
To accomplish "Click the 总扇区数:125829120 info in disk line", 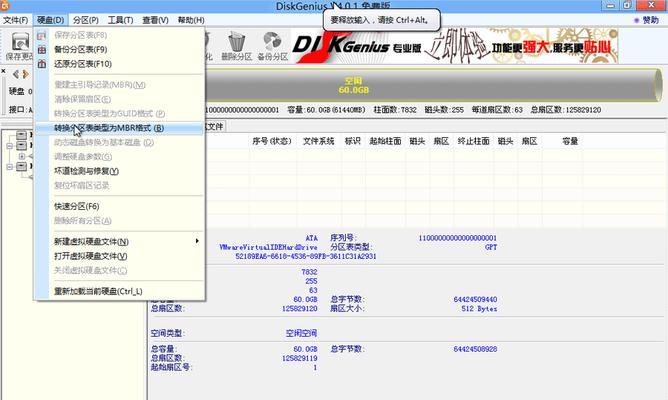I will pyautogui.click(x=565, y=110).
